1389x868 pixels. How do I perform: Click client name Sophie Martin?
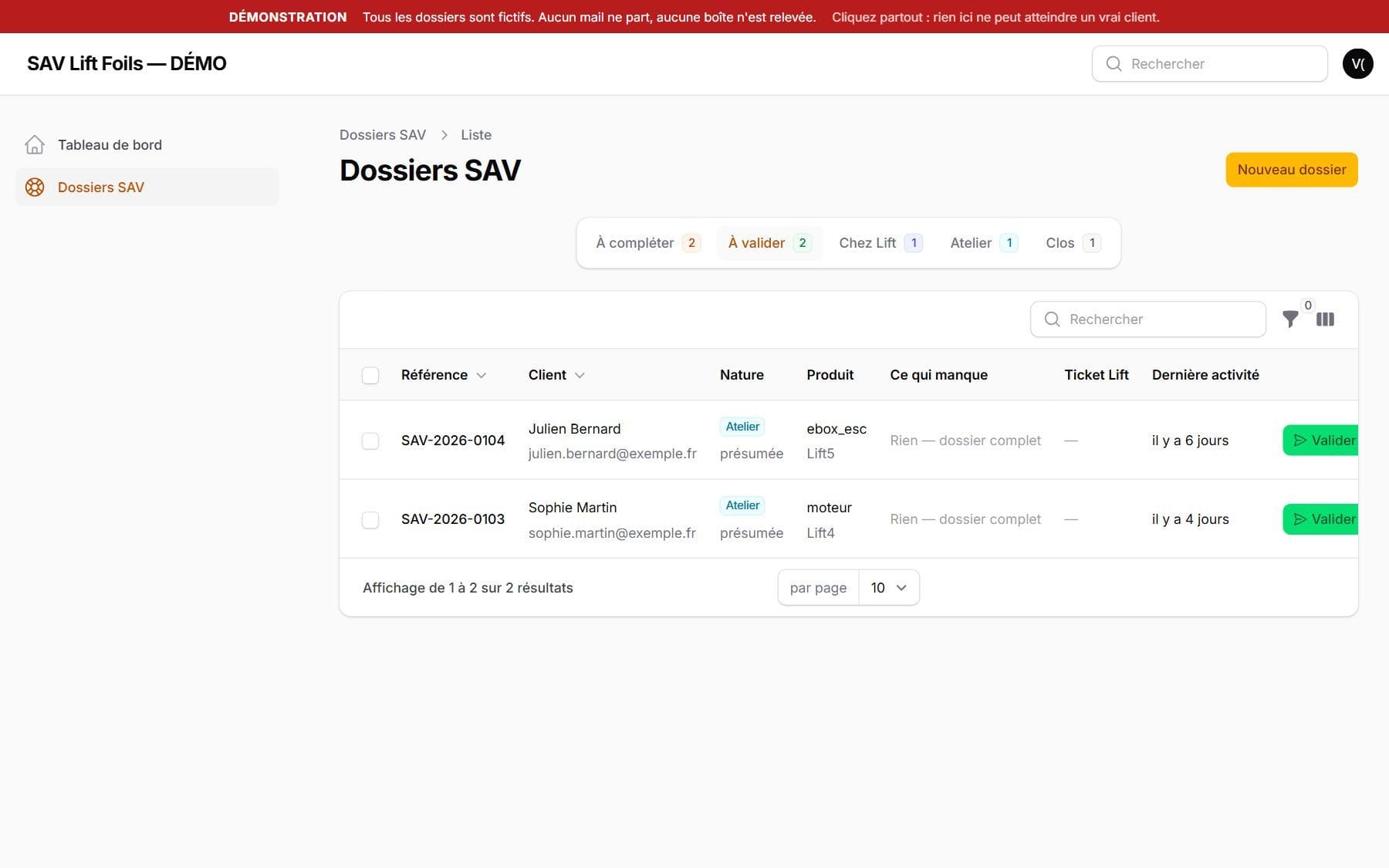coord(573,508)
